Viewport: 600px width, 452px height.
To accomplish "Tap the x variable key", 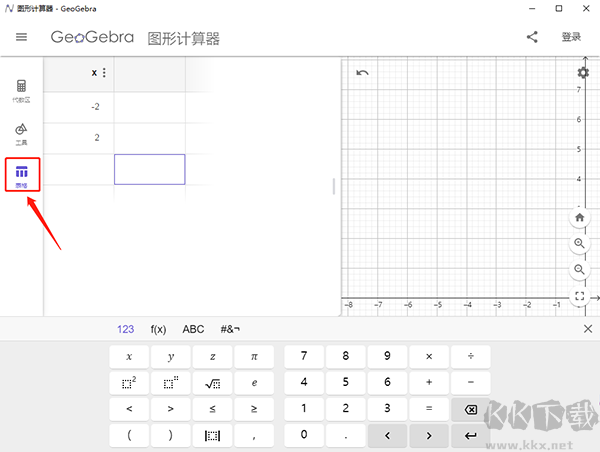I will (129, 356).
